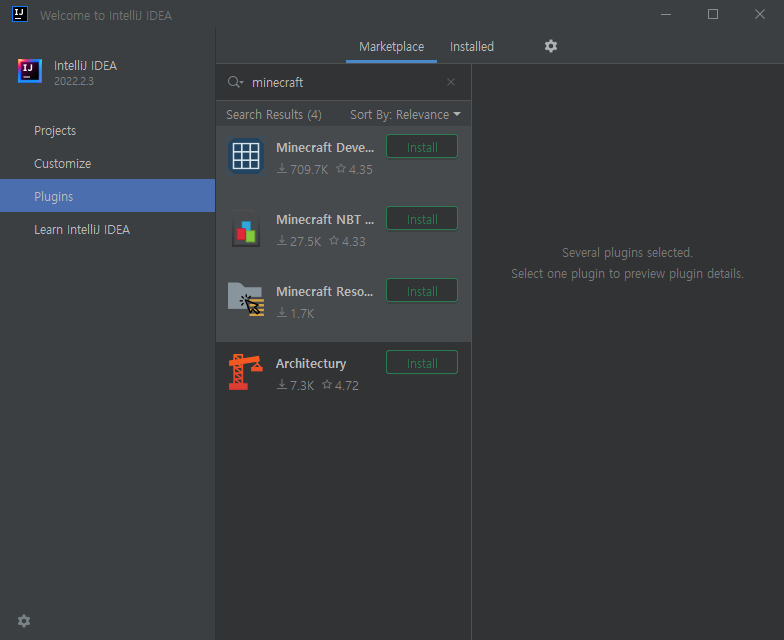This screenshot has height=640, width=784.
Task: Install the Minecraft NBT plugin
Action: [x=422, y=219]
